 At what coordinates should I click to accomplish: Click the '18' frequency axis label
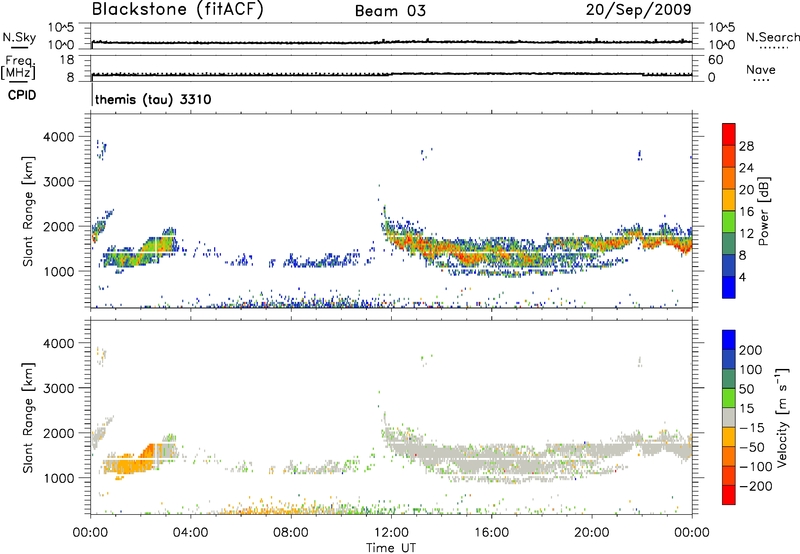(67, 60)
